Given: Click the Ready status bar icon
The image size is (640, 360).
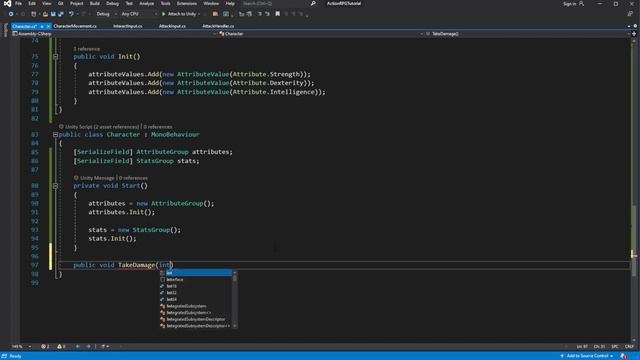Looking at the screenshot, I should tap(5, 356).
